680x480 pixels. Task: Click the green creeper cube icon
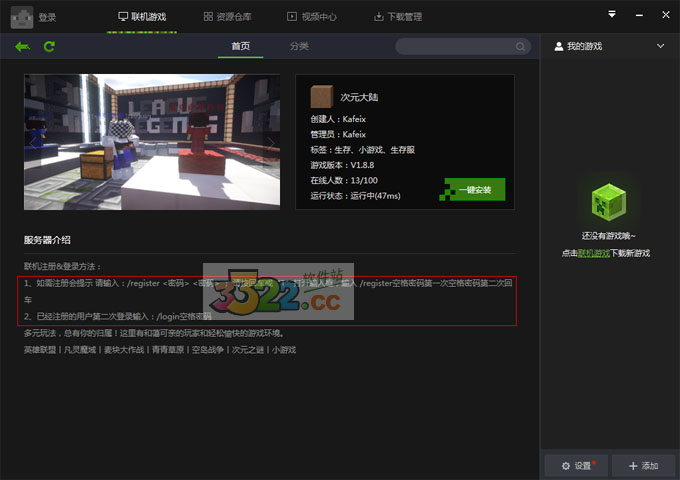[x=609, y=202]
